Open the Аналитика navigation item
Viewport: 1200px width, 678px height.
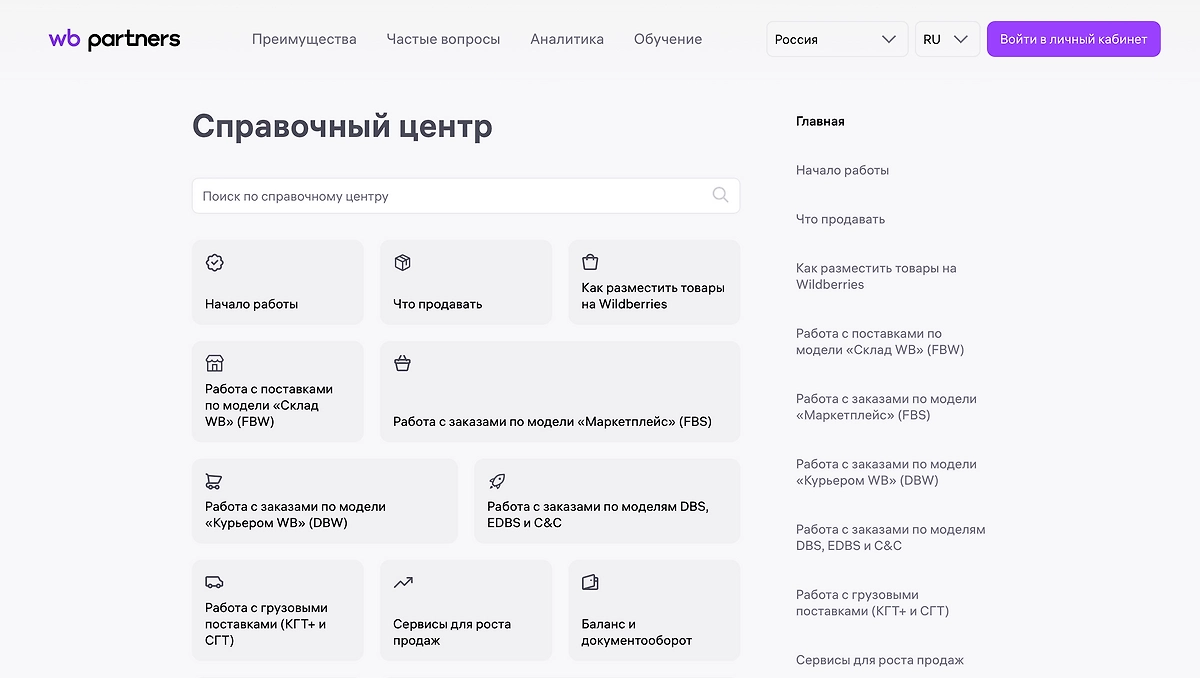pos(566,39)
